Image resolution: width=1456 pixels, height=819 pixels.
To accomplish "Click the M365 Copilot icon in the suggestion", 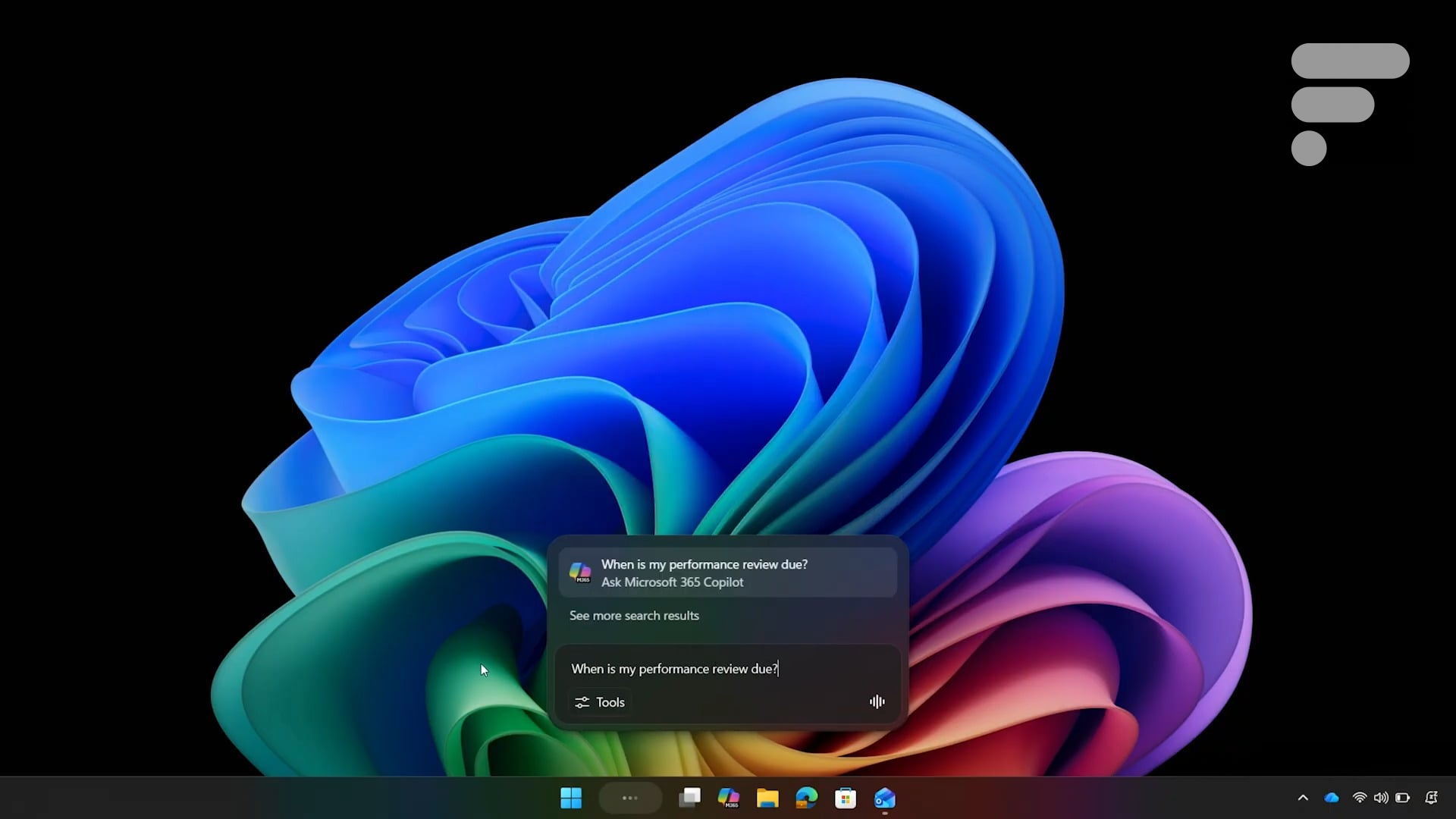I will coord(580,573).
